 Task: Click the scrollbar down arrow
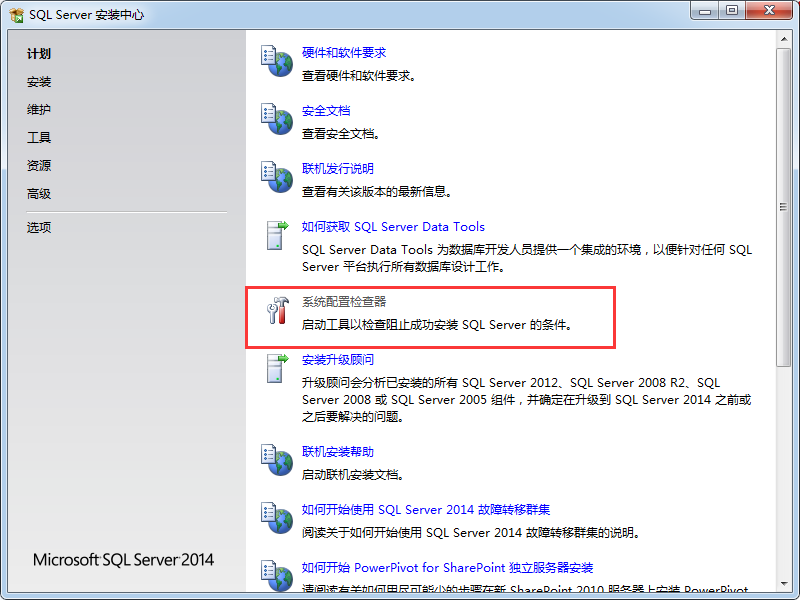(x=784, y=584)
